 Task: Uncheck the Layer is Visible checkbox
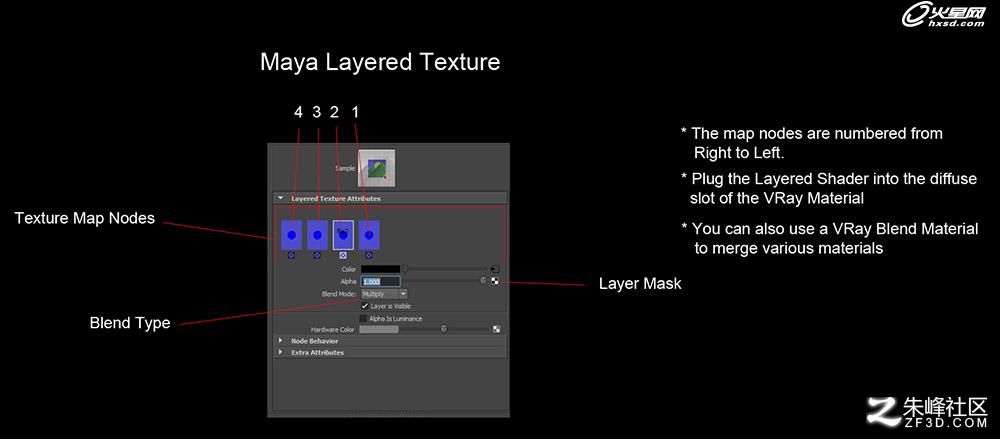coord(365,306)
